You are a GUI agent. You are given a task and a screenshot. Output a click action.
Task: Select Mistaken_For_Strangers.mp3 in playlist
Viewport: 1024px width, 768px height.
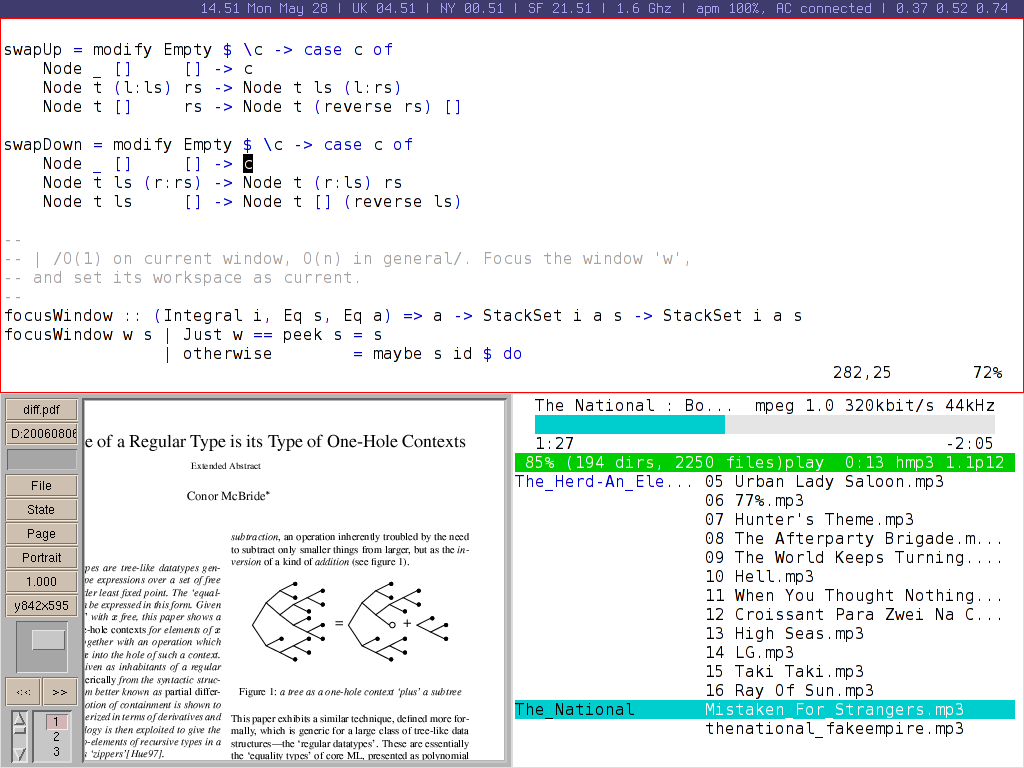click(x=834, y=709)
